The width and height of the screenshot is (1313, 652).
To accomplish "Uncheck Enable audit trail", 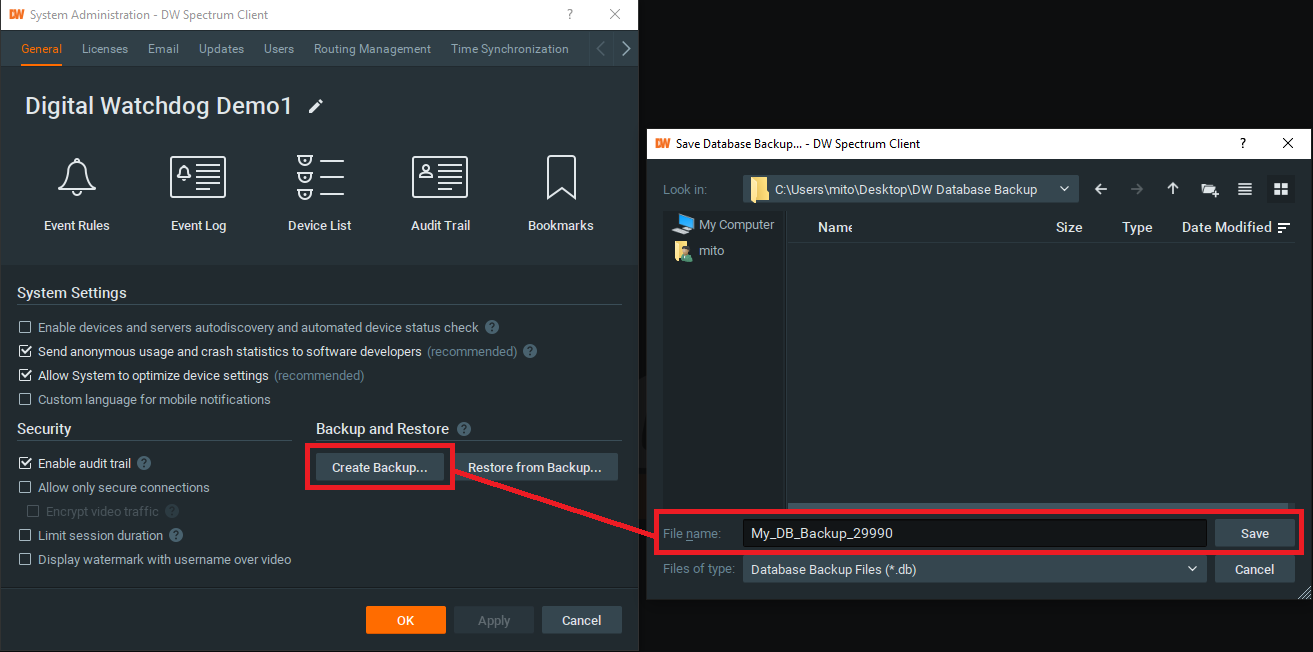I will click(x=25, y=463).
